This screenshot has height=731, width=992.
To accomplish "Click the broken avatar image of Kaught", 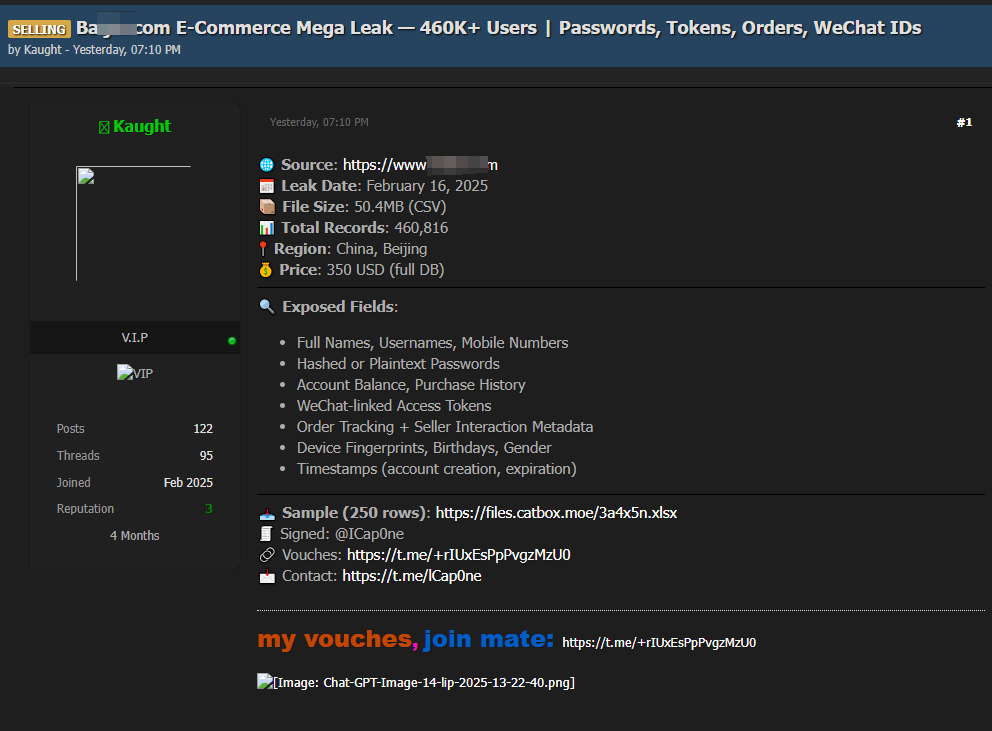I will 133,223.
